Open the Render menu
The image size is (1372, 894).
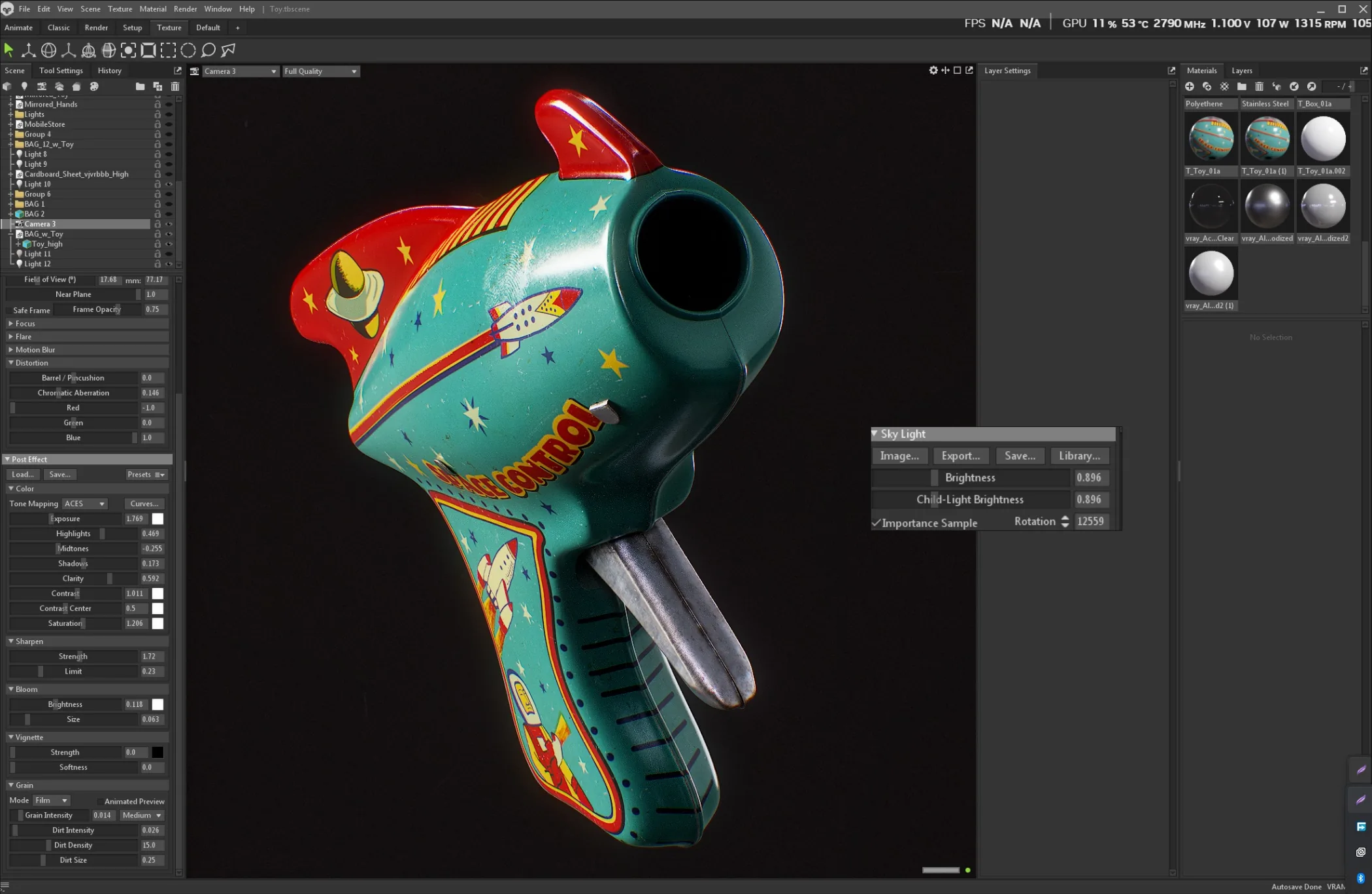click(185, 9)
